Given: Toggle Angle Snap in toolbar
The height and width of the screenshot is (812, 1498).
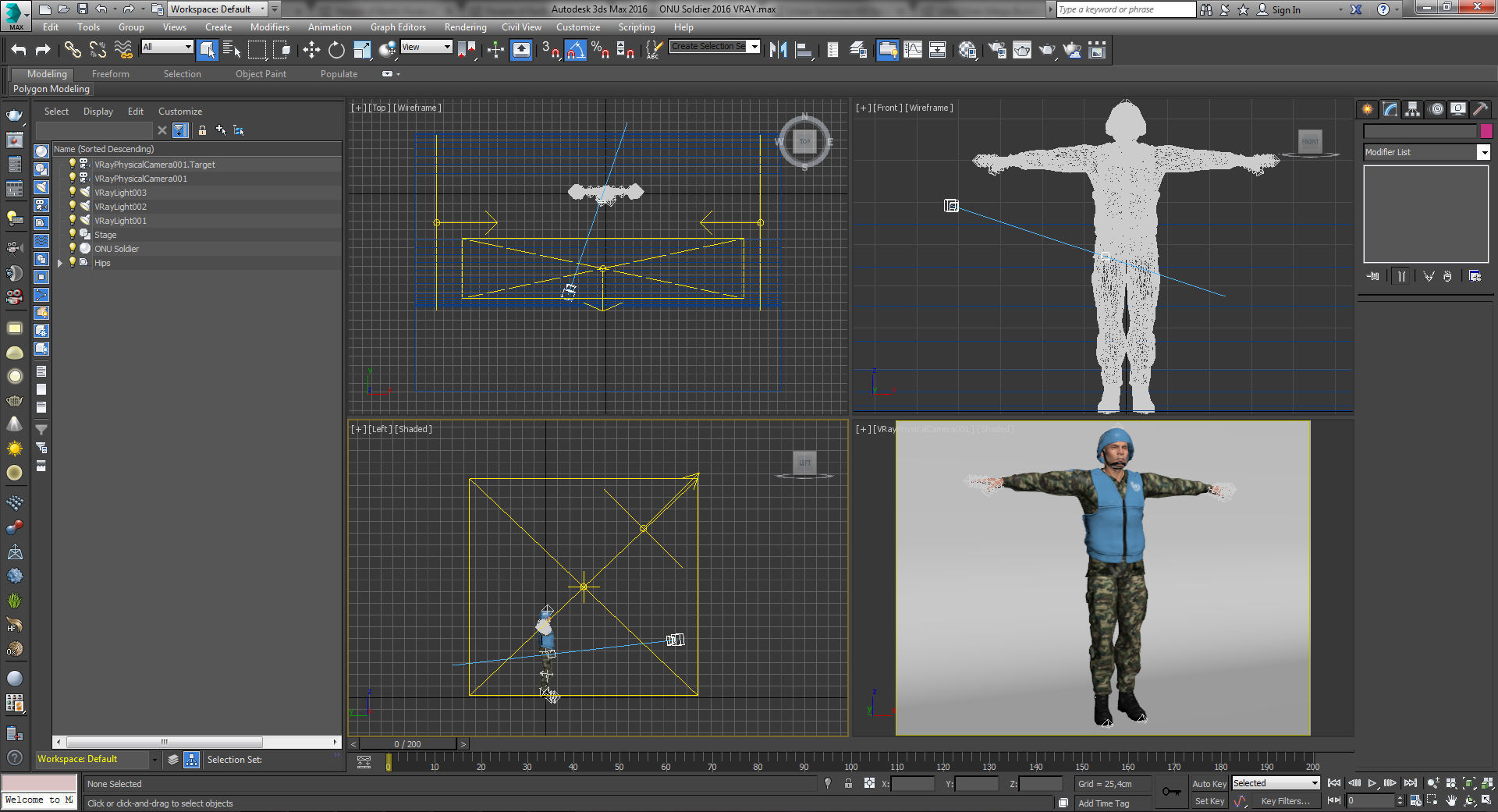Looking at the screenshot, I should tap(575, 50).
